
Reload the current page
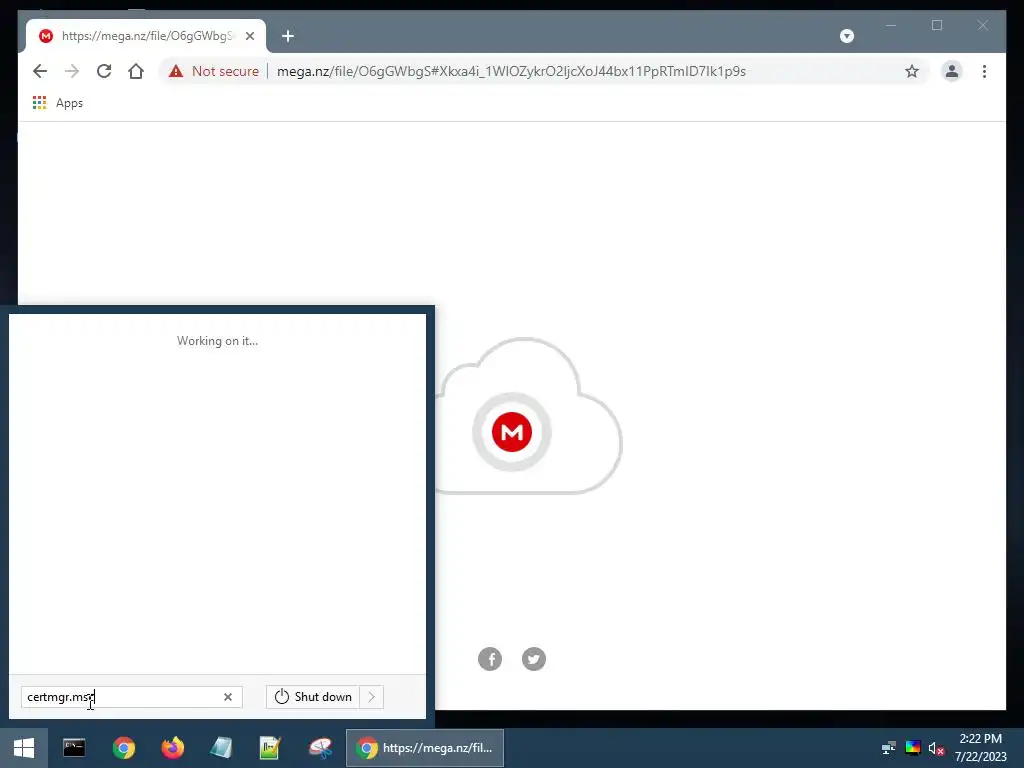[104, 71]
